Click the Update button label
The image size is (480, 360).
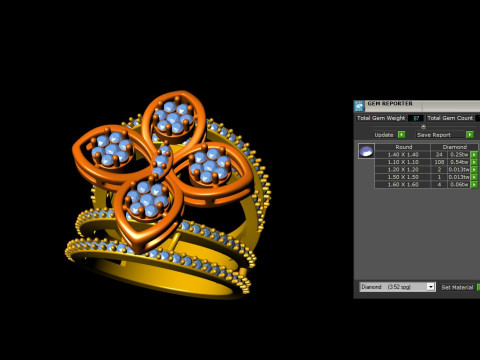pyautogui.click(x=384, y=135)
